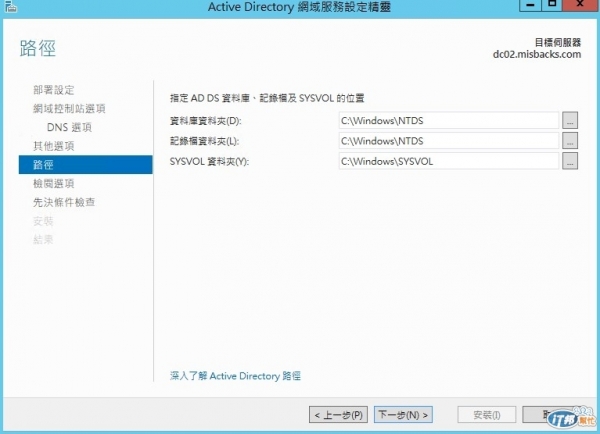Click the SYSVOL 資料夾(Y) path input field
The height and width of the screenshot is (434, 600).
click(x=449, y=161)
